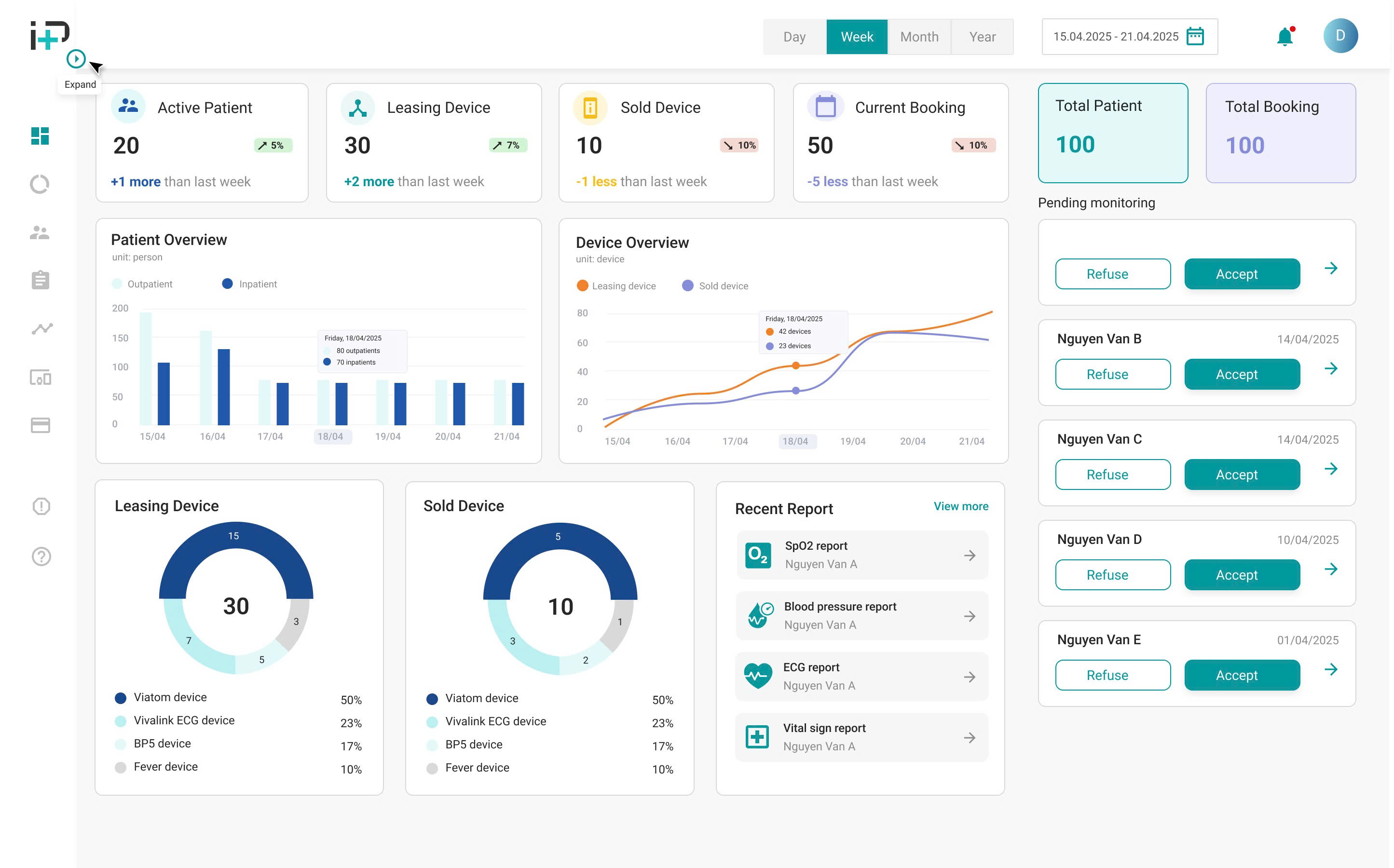Open the payment card icon in sidebar

[x=40, y=425]
